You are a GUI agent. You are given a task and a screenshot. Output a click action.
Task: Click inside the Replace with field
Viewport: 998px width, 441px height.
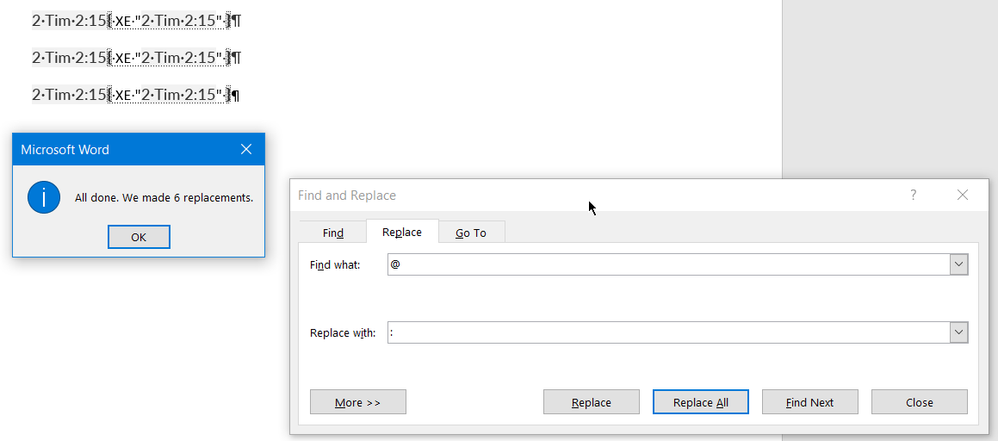[669, 333]
